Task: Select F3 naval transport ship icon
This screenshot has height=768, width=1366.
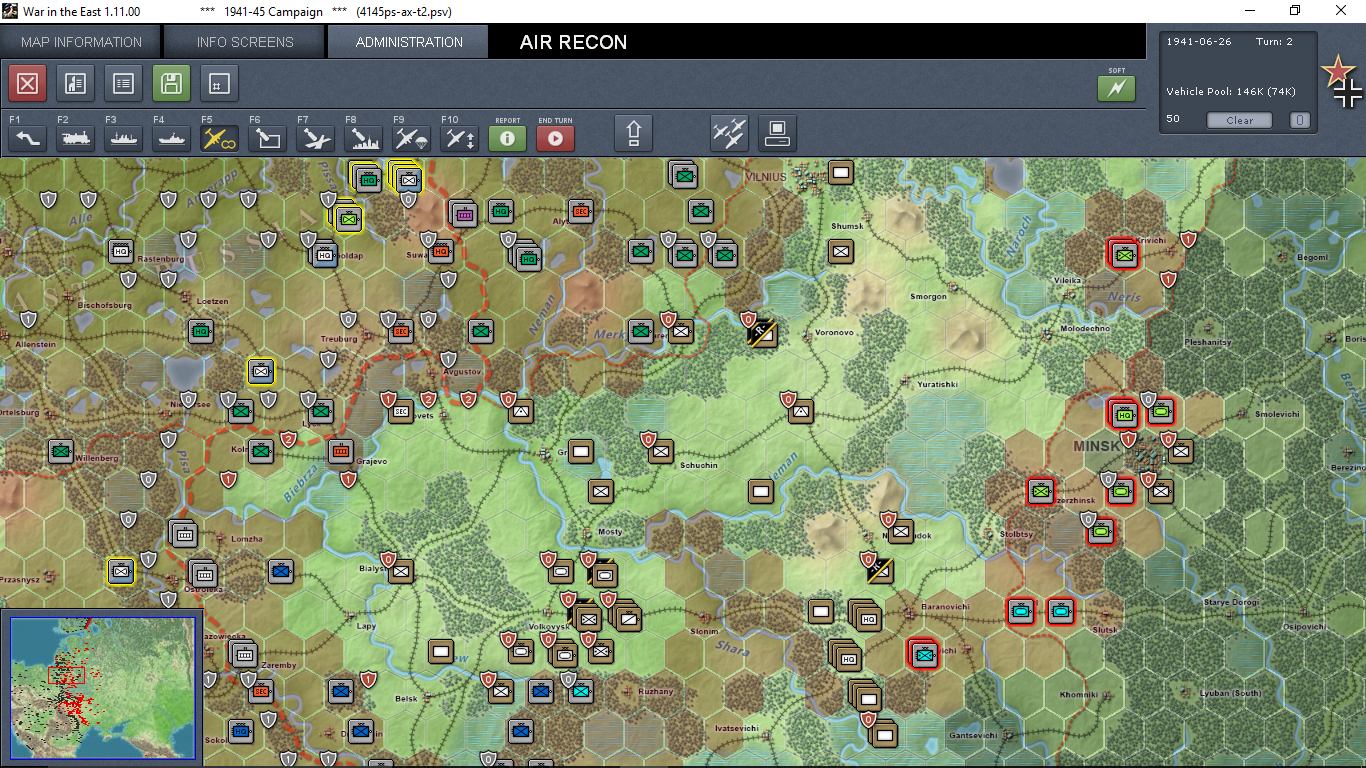Action: [x=123, y=138]
